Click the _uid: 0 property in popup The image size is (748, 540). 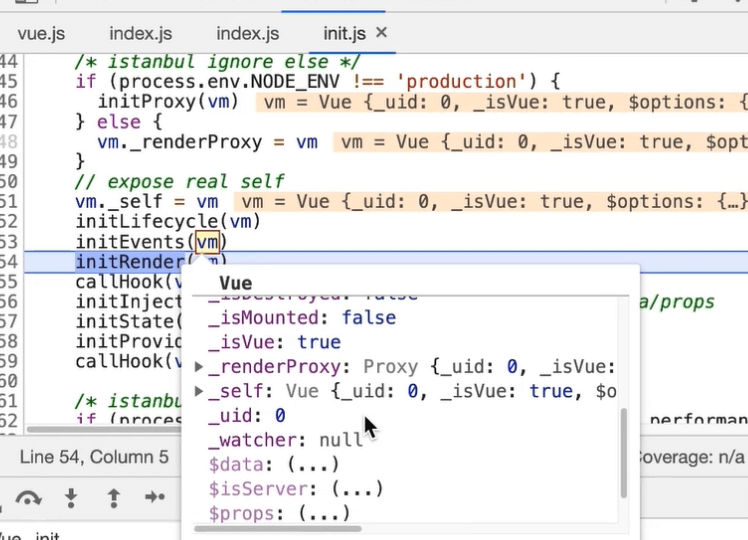247,415
